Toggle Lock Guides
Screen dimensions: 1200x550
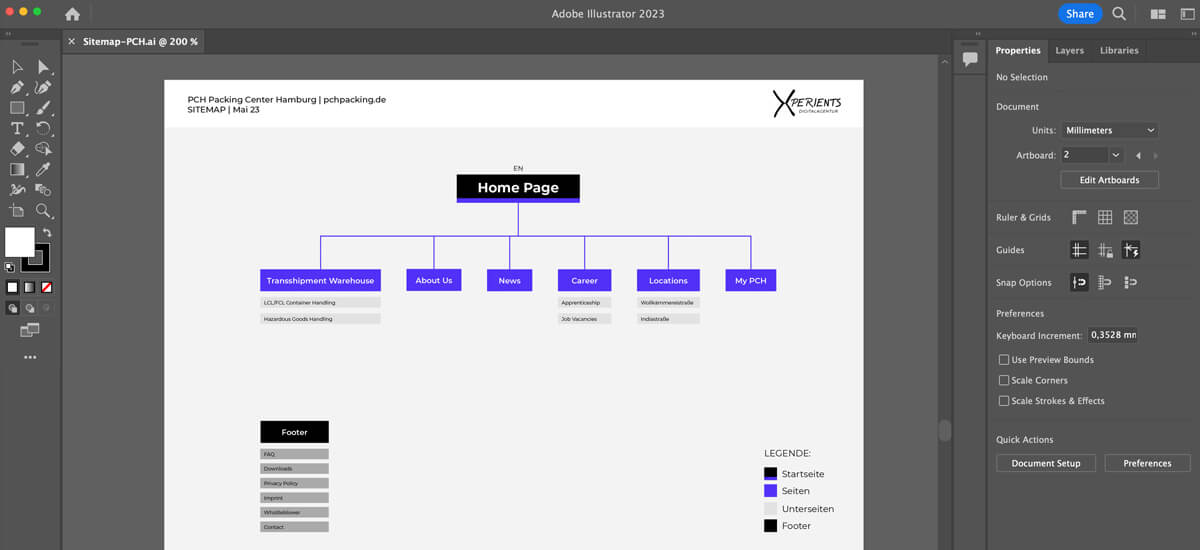tap(1105, 250)
